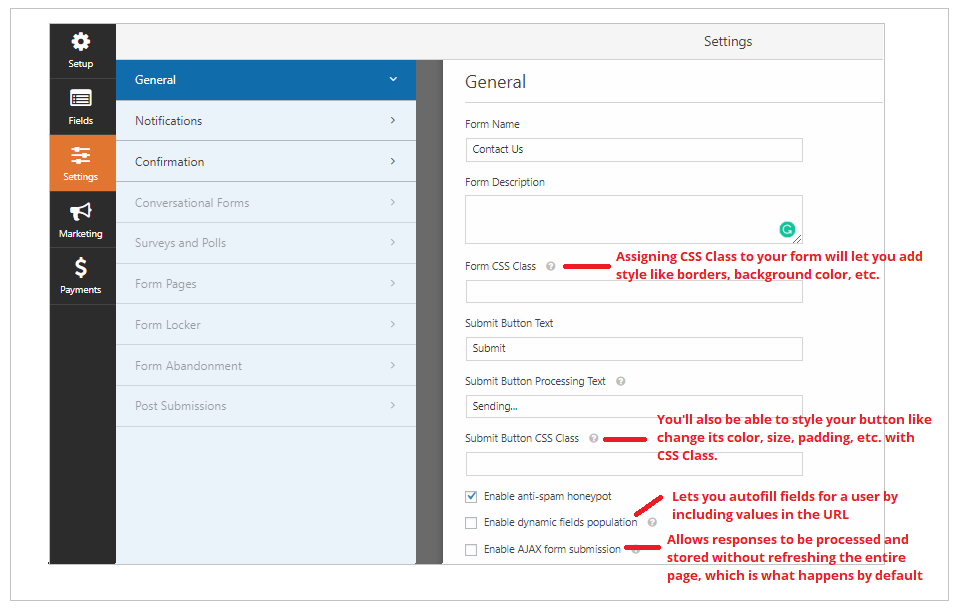Viewport: 959px width, 611px height.
Task: Click the Form CSS Class input field
Action: click(x=634, y=291)
